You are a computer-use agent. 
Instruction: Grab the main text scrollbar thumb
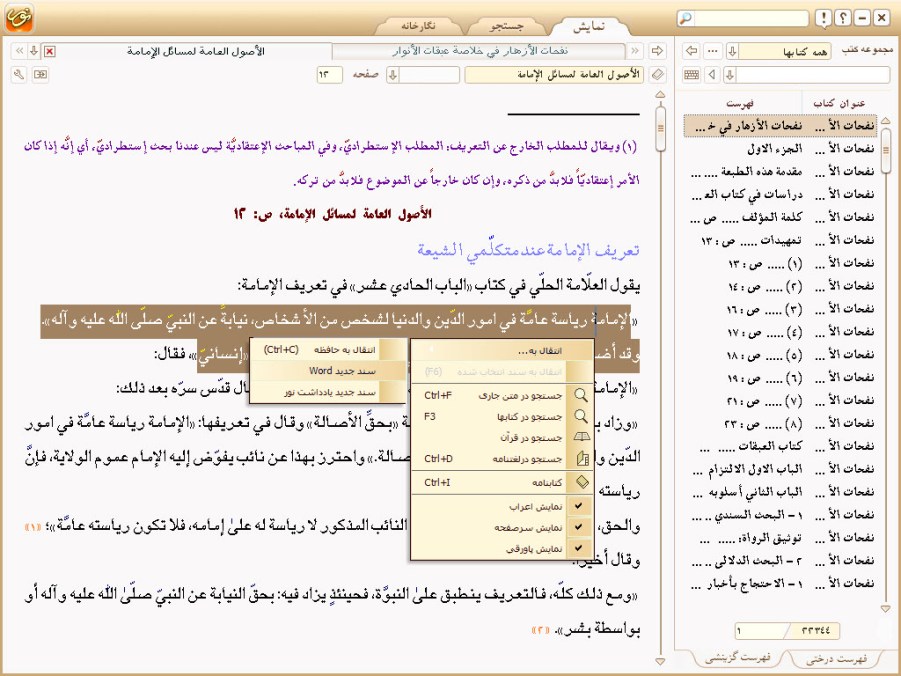tap(660, 128)
